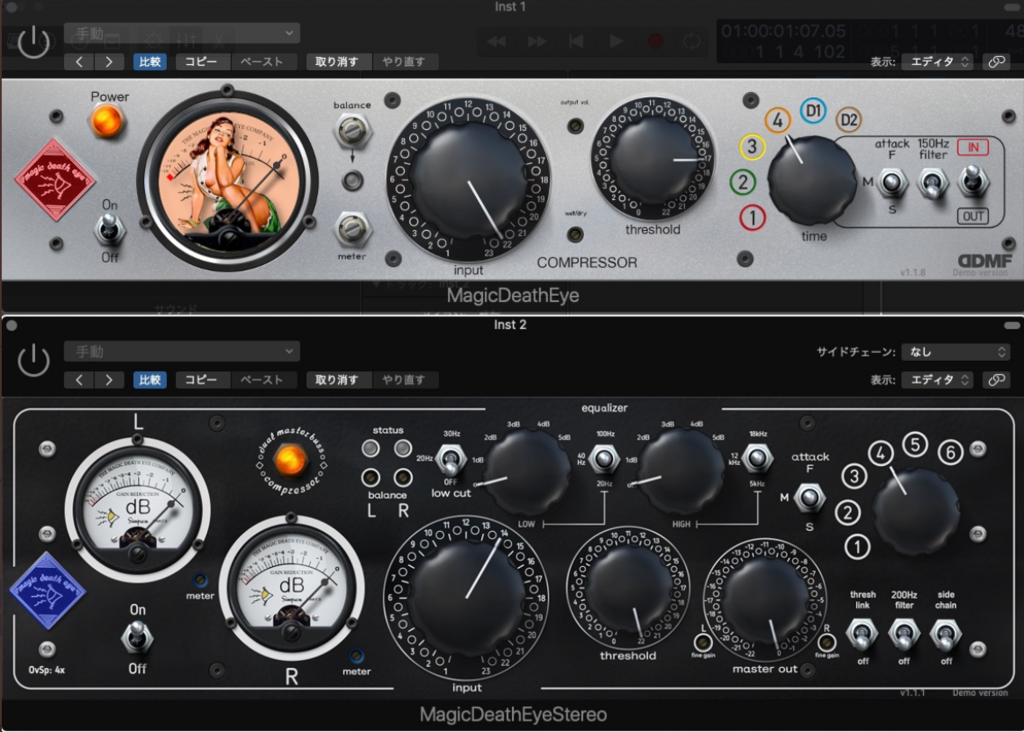Click OvSp: 4x oversampling label
1024x732 pixels.
pos(46,669)
